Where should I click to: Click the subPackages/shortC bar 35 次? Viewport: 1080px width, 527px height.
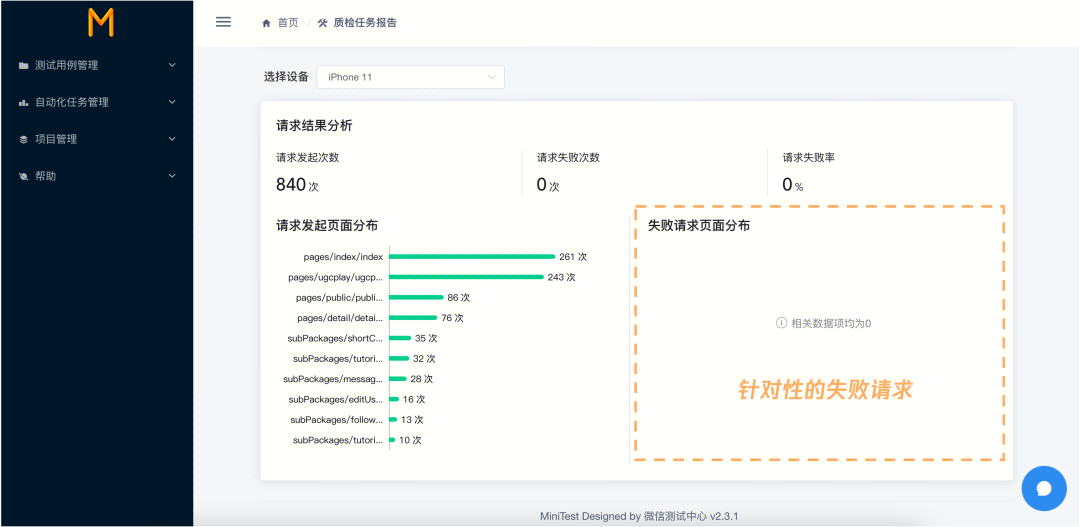(400, 338)
